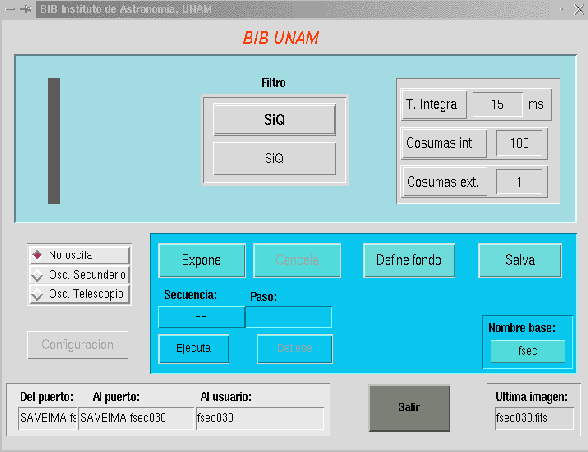This screenshot has height=452, width=588.
Task: Click the 'Filtro' label
Action: point(273,83)
